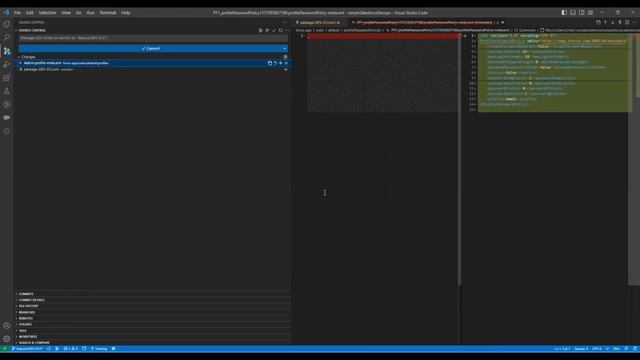Toggle panel layout icon in title bar
This screenshot has height=360, width=640.
[x=573, y=13]
